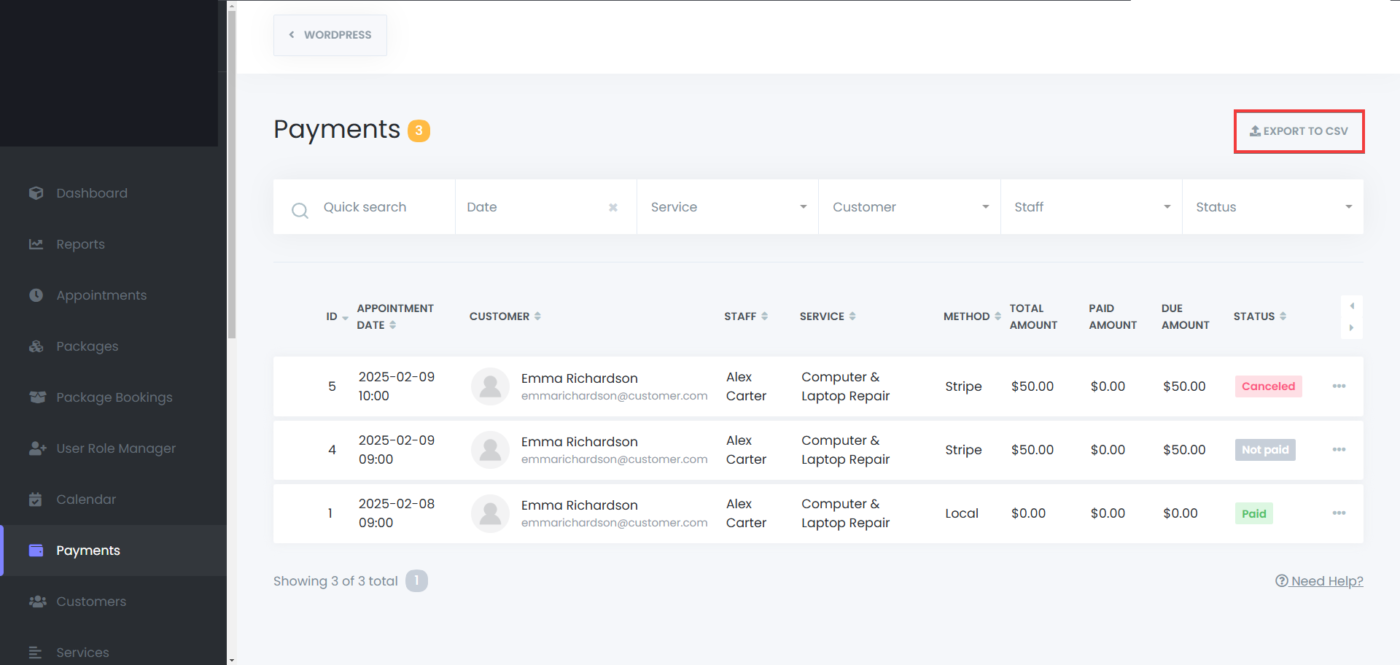Image resolution: width=1400 pixels, height=665 pixels.
Task: Click the User Role Manager icon
Action: pos(37,448)
